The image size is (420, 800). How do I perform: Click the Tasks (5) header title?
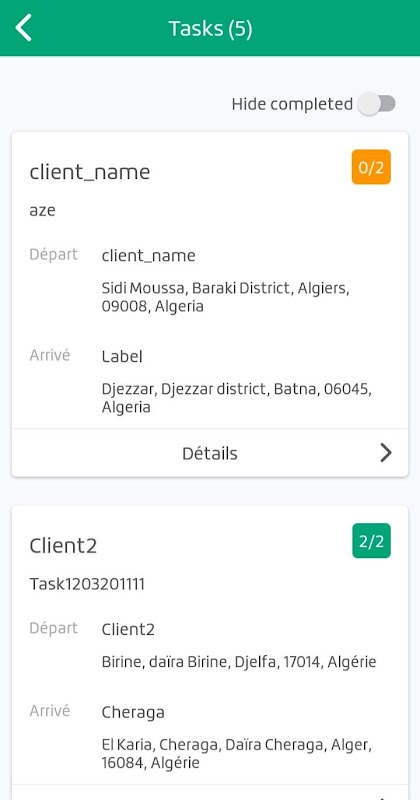210,29
